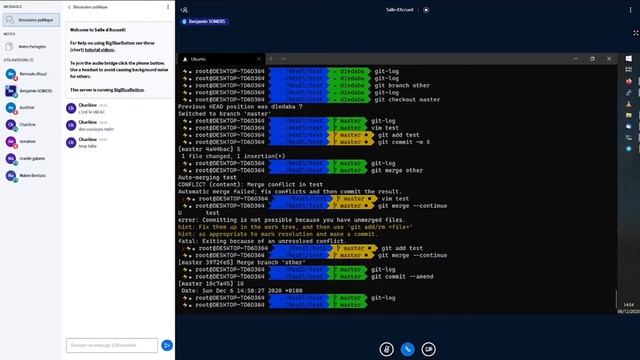This screenshot has width=640, height=360.
Task: Open the chat options three-dot menu
Action: tap(168, 7)
